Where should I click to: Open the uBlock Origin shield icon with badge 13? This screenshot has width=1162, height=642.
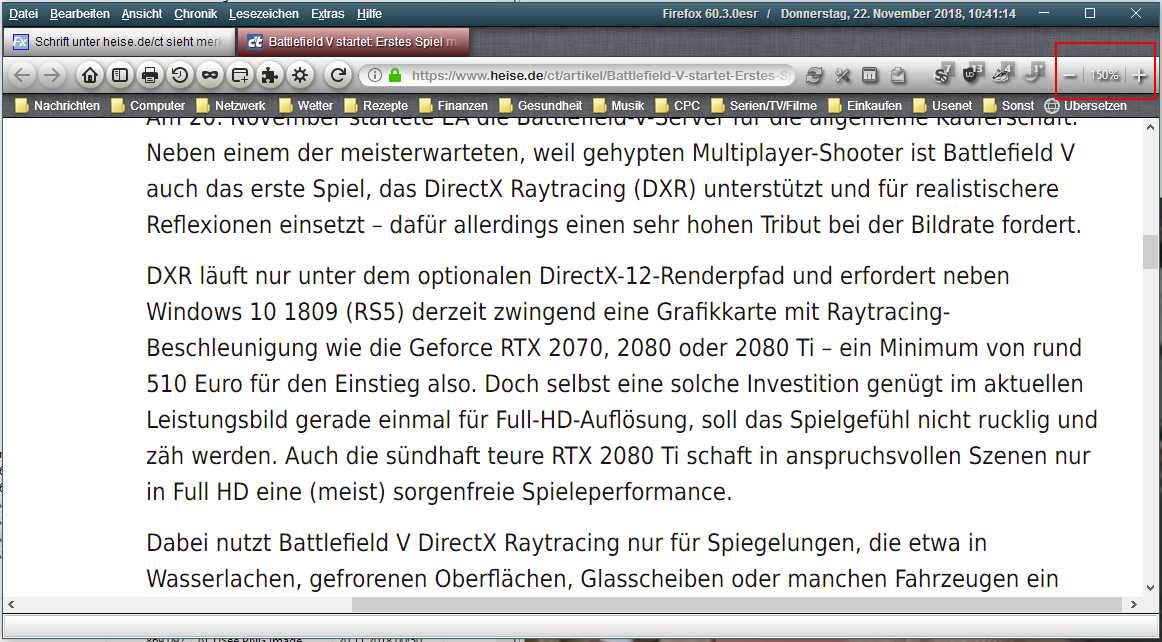click(x=972, y=73)
